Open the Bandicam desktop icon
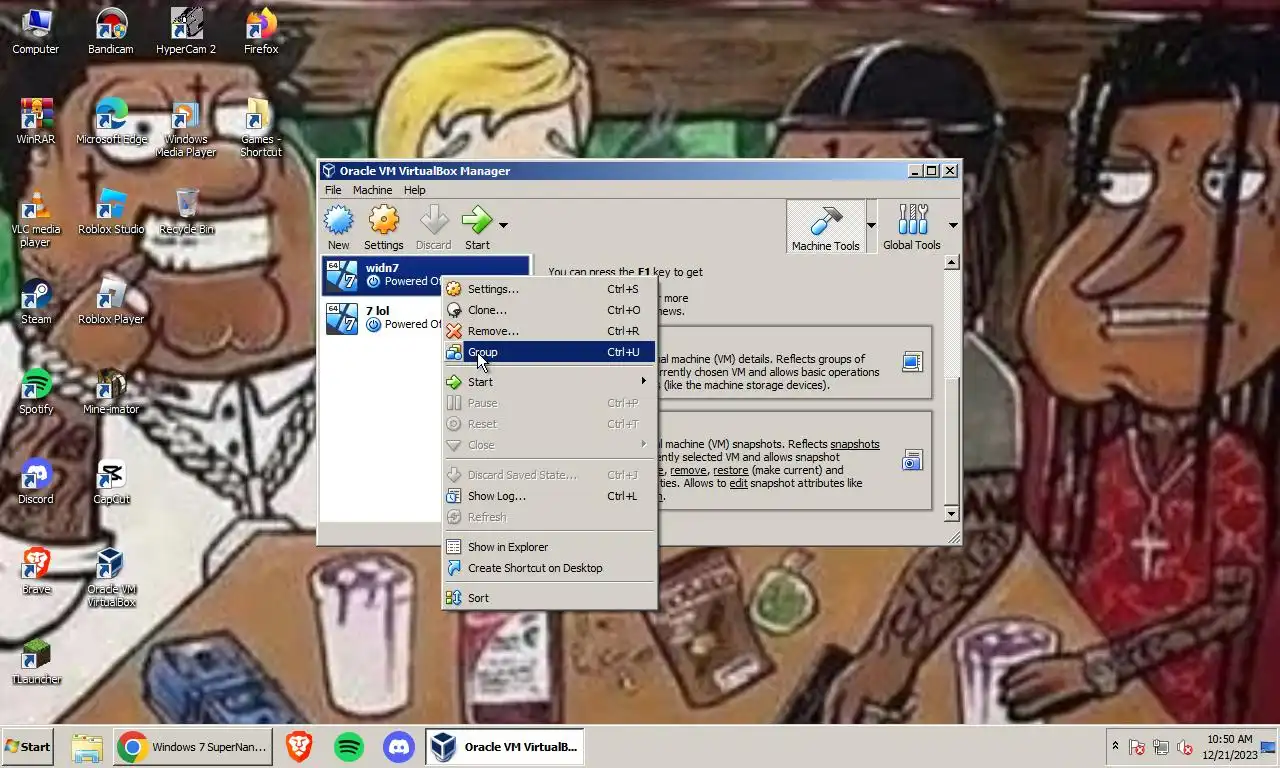This screenshot has height=768, width=1280. click(x=111, y=31)
